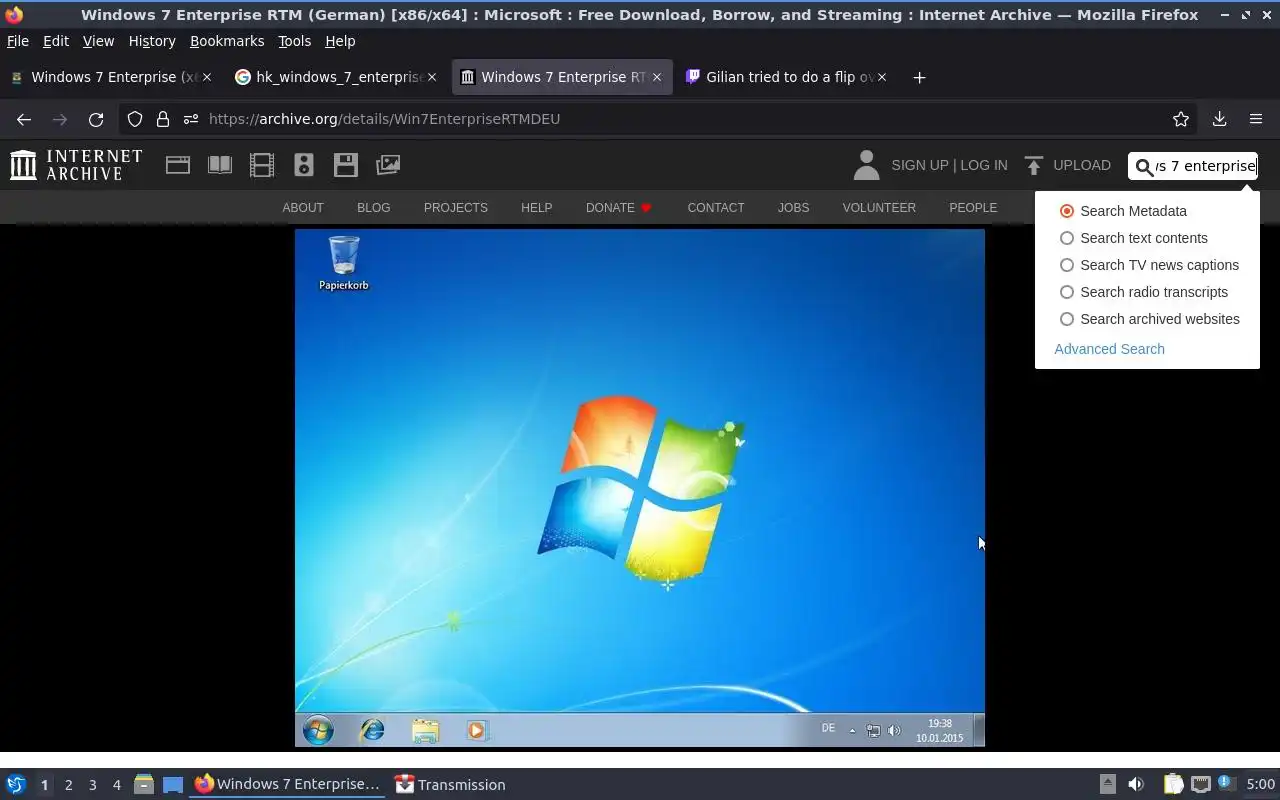The width and height of the screenshot is (1280, 800).
Task: Open the Images icon in Archive navbar
Action: click(x=388, y=165)
